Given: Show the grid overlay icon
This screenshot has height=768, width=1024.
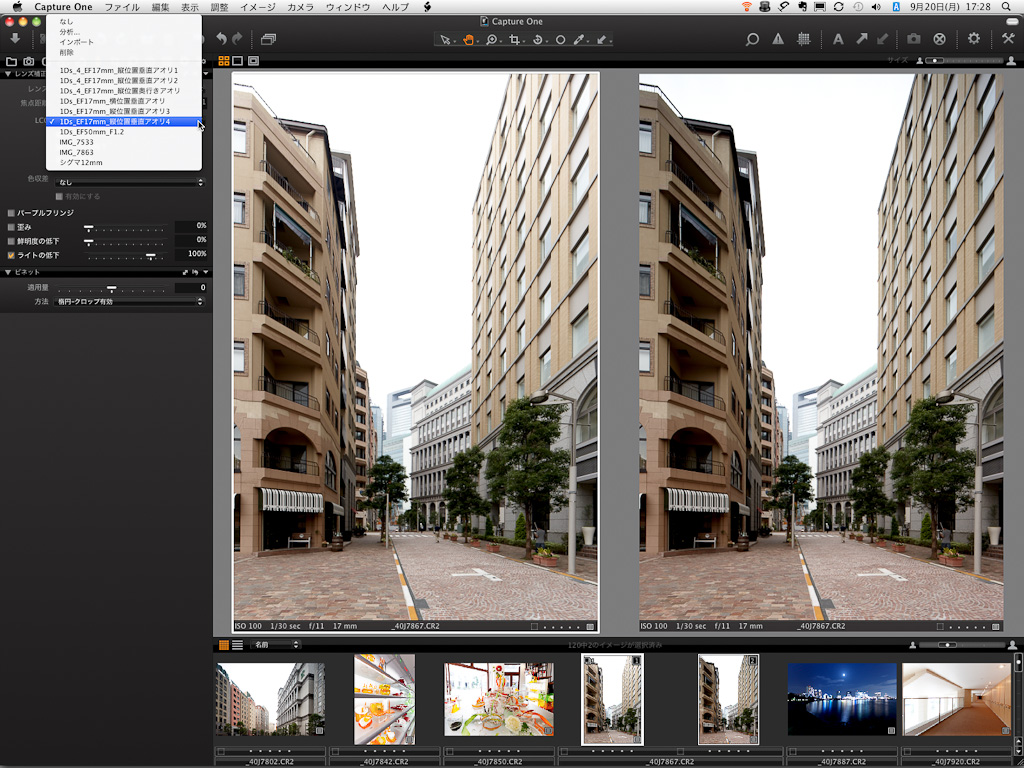Looking at the screenshot, I should click(803, 39).
